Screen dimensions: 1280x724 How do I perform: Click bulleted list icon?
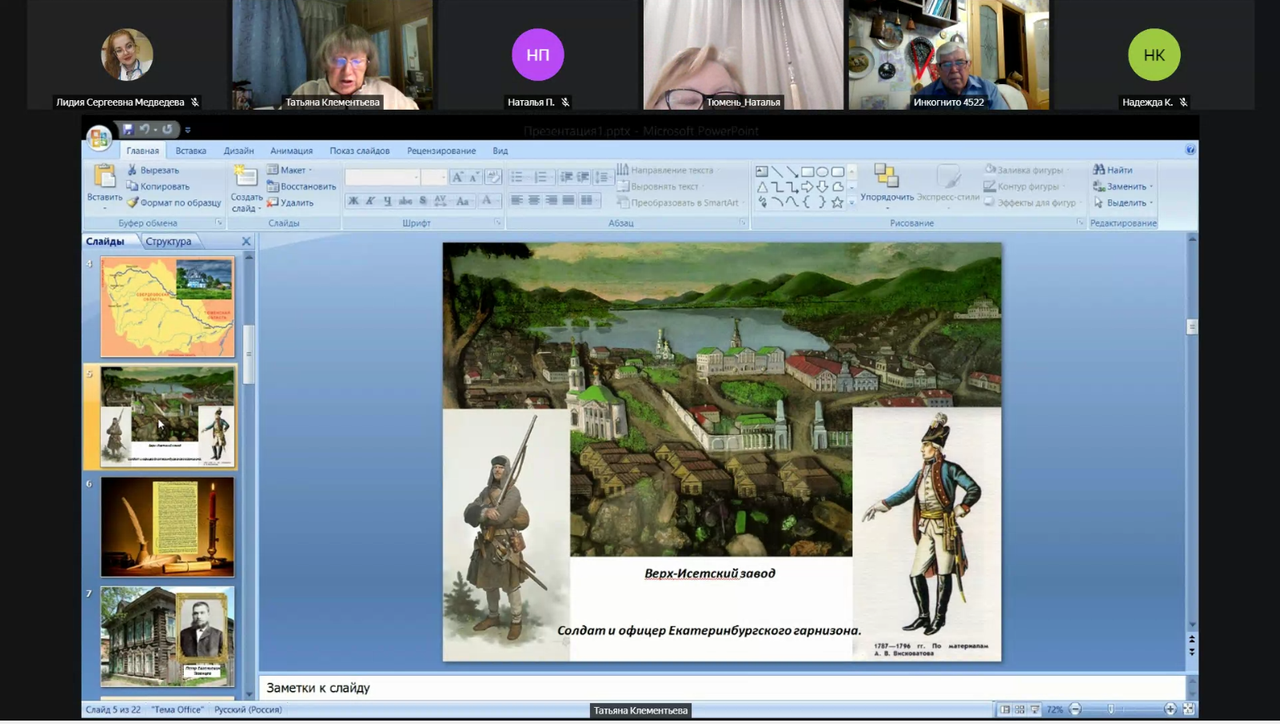tap(519, 177)
